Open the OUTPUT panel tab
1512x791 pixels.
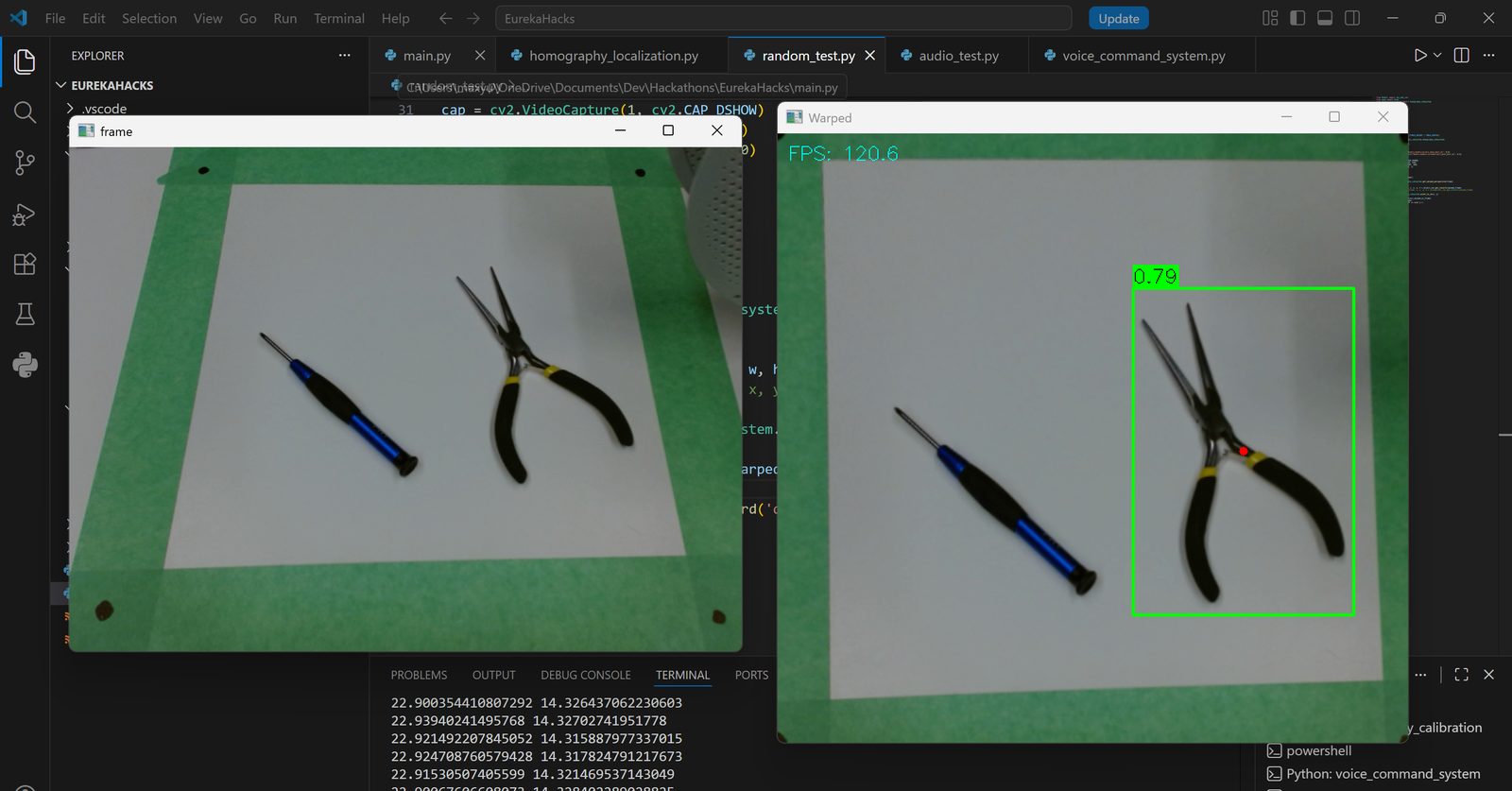493,675
